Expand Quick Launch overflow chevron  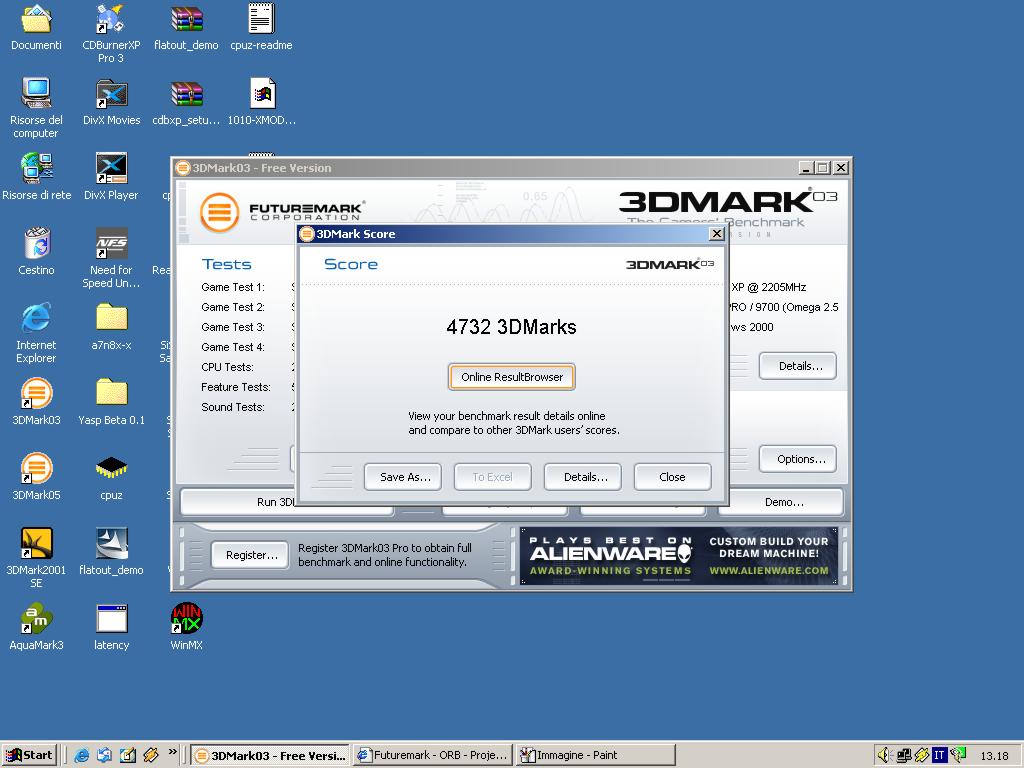click(x=172, y=752)
